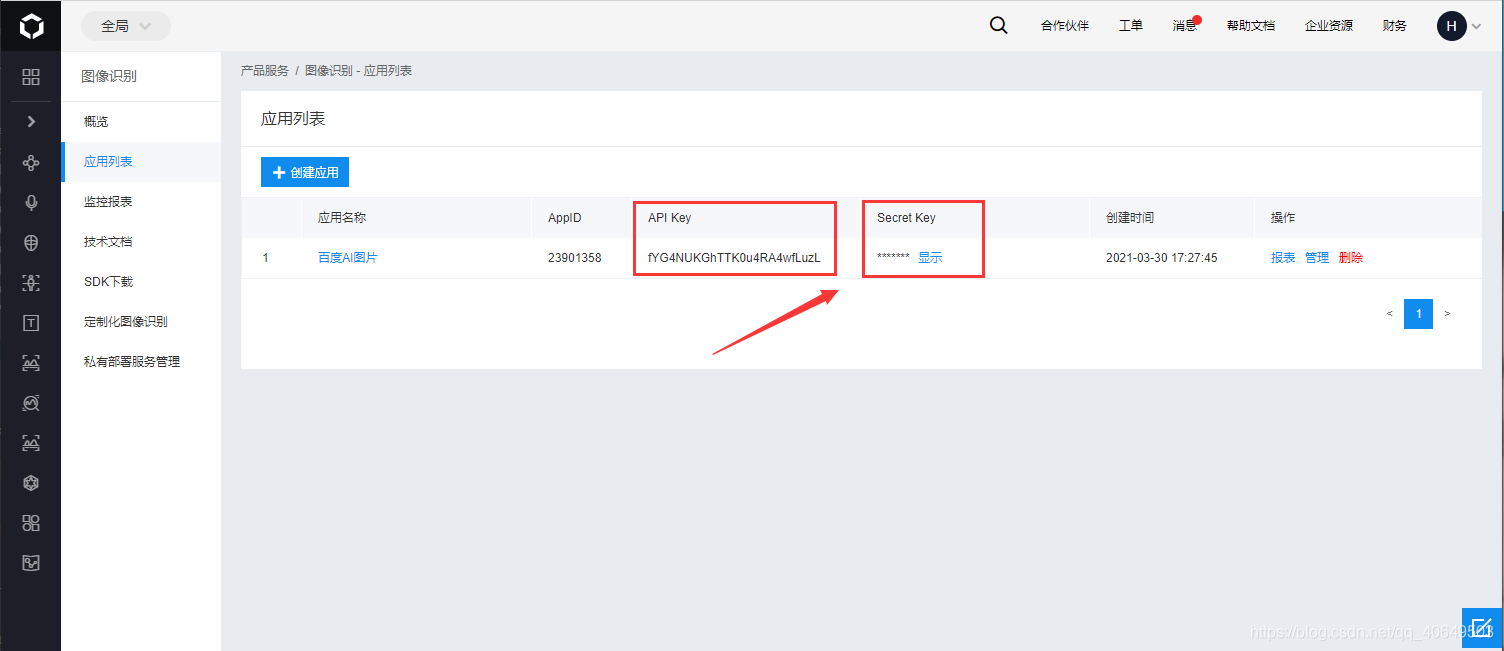Click the Baidu cloud logo in the corner
Screen dimensions: 1504x651
click(x=31, y=26)
